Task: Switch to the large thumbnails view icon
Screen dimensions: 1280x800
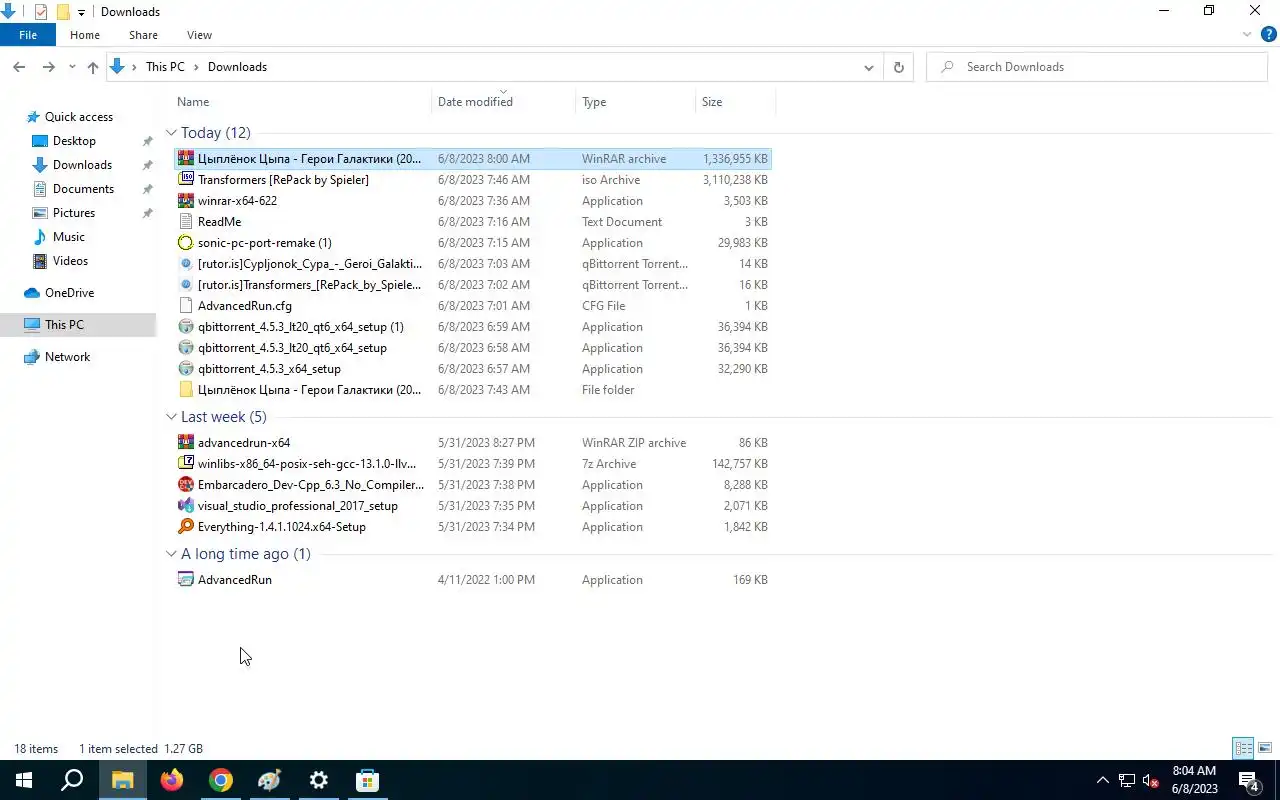Action: [x=1265, y=748]
